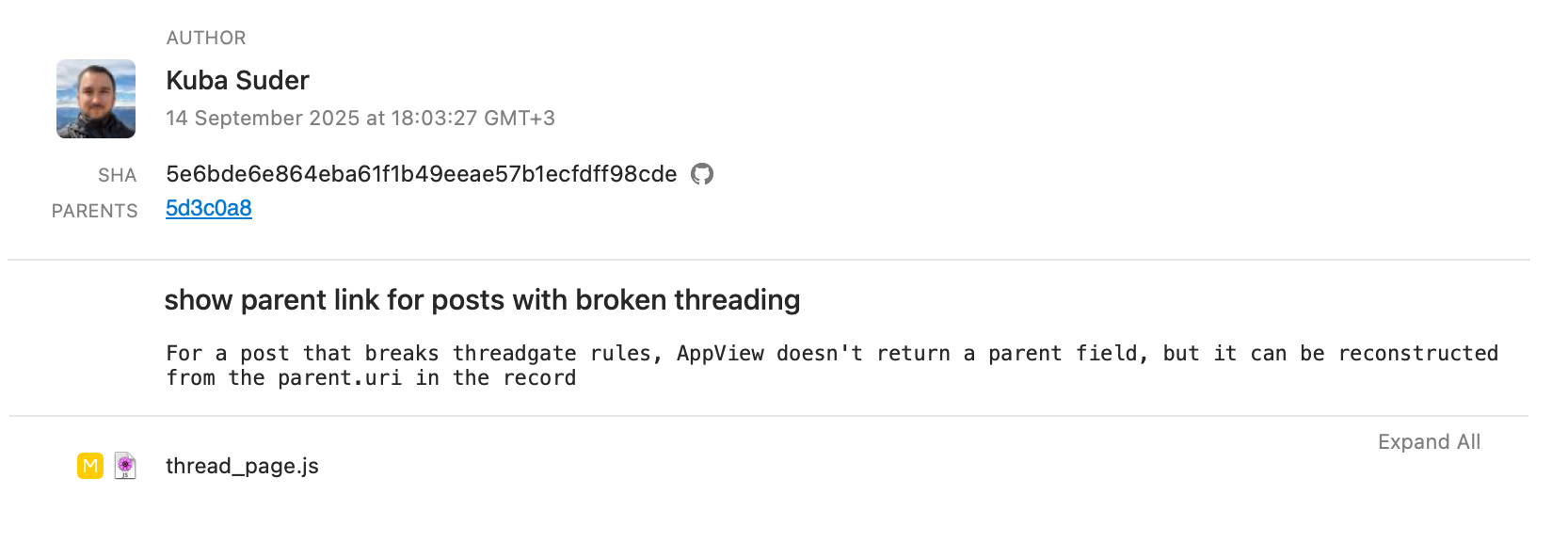Click the author name Kuba Suder
Image resolution: width=1568 pixels, height=542 pixels.
[x=237, y=81]
